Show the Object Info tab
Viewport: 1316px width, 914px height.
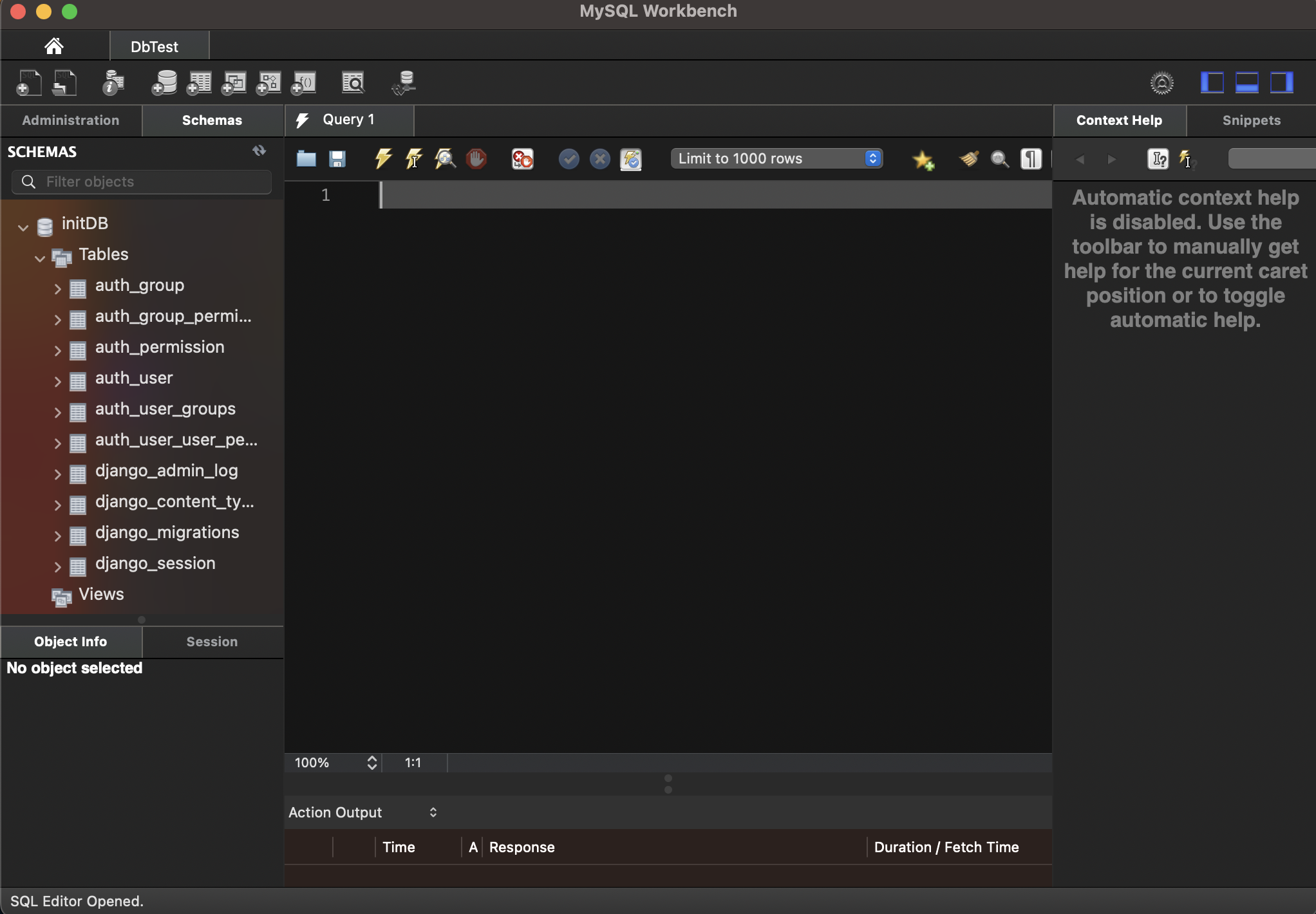pyautogui.click(x=71, y=642)
